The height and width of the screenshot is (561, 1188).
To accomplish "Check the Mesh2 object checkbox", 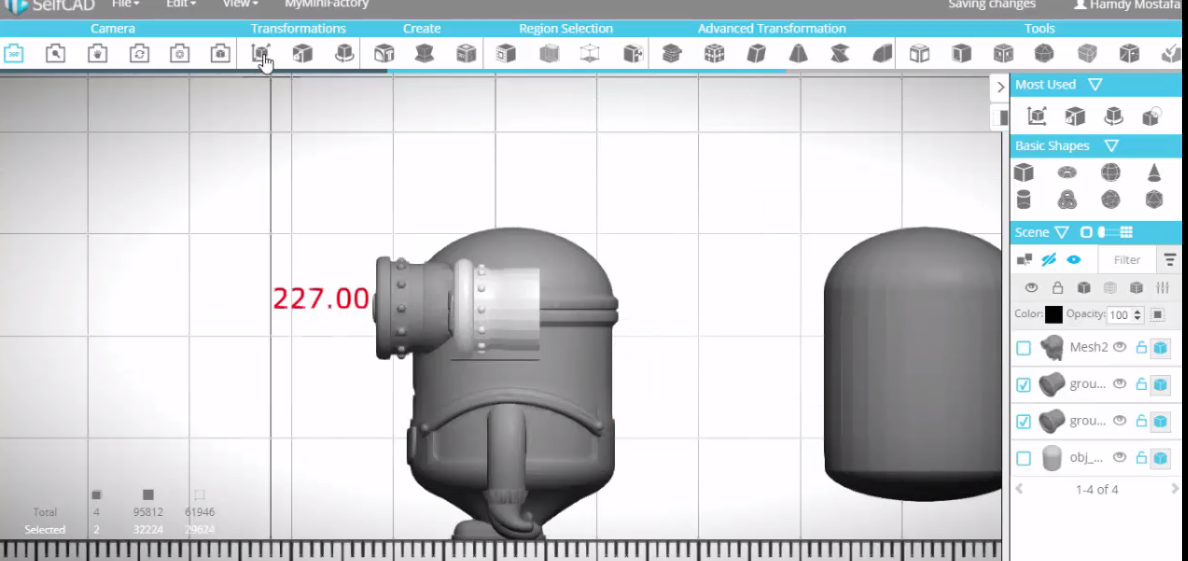I will [1024, 348].
